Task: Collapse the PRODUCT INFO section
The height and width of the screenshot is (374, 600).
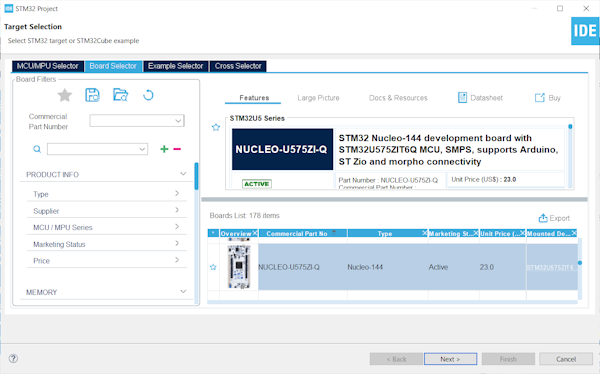Action: 183,174
